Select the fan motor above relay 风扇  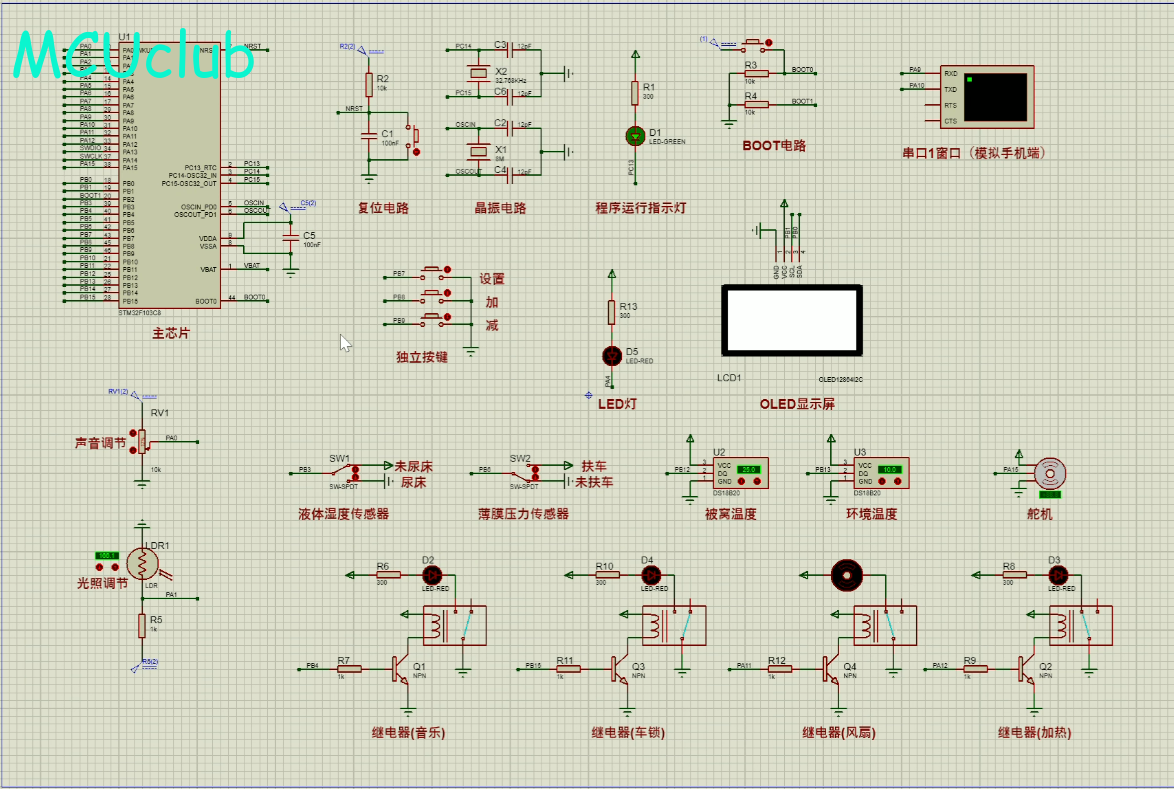pos(847,575)
